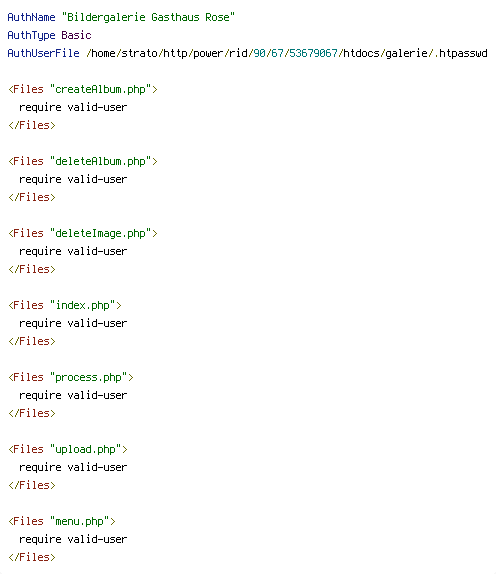The height and width of the screenshot is (574, 496).
Task: Click the "deleteImage.php" filename string
Action: click(100, 233)
